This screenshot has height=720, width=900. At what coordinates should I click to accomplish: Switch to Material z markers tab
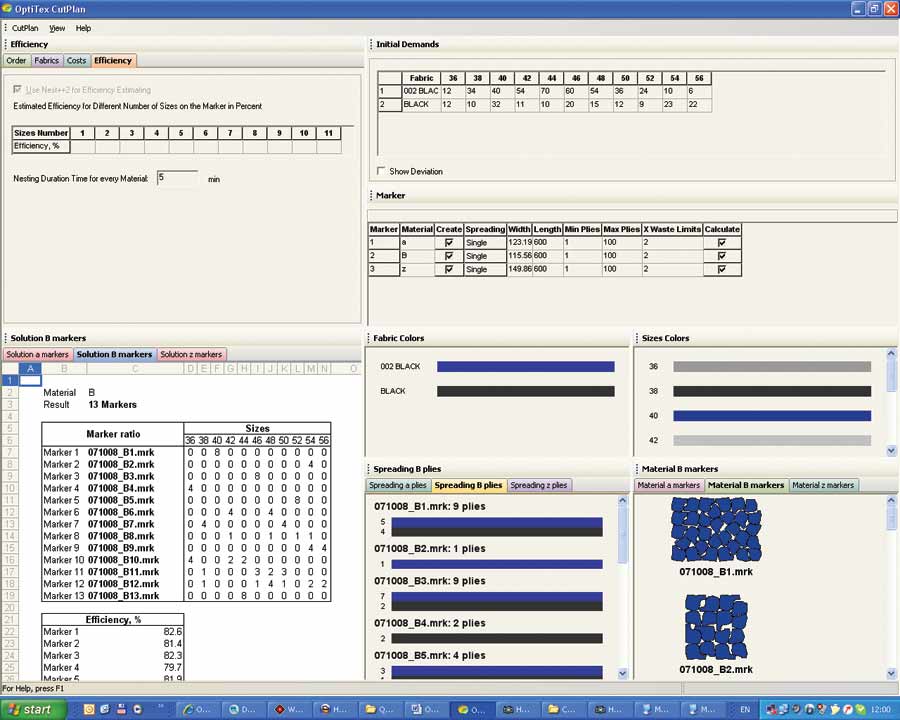pyautogui.click(x=823, y=486)
